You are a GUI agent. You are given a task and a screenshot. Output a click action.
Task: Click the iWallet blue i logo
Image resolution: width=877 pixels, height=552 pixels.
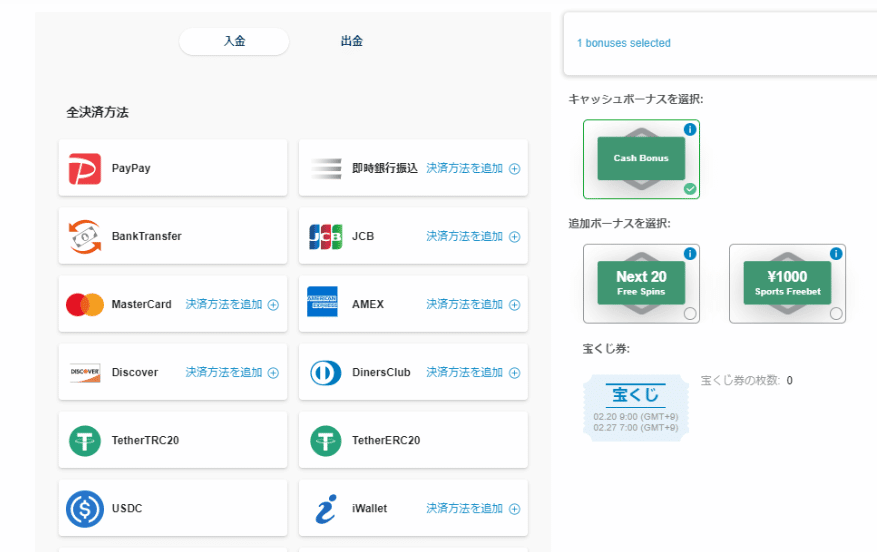click(x=326, y=509)
